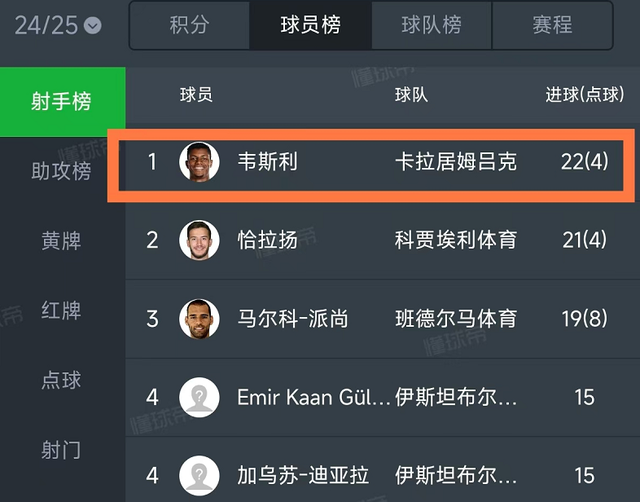640x502 pixels.
Task: Click 马尔科-派尚's avatar photo
Action: [199, 319]
